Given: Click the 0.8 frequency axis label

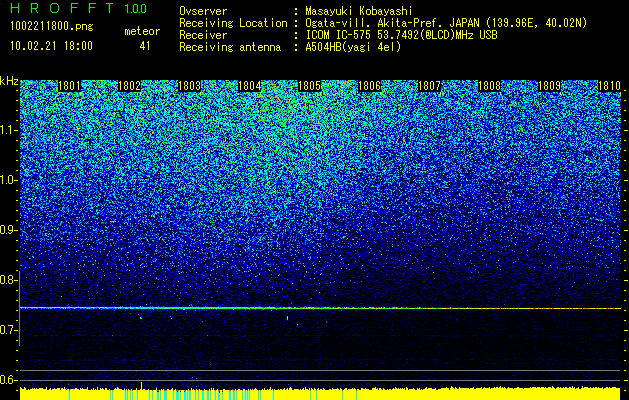Looking at the screenshot, I should point(9,280).
